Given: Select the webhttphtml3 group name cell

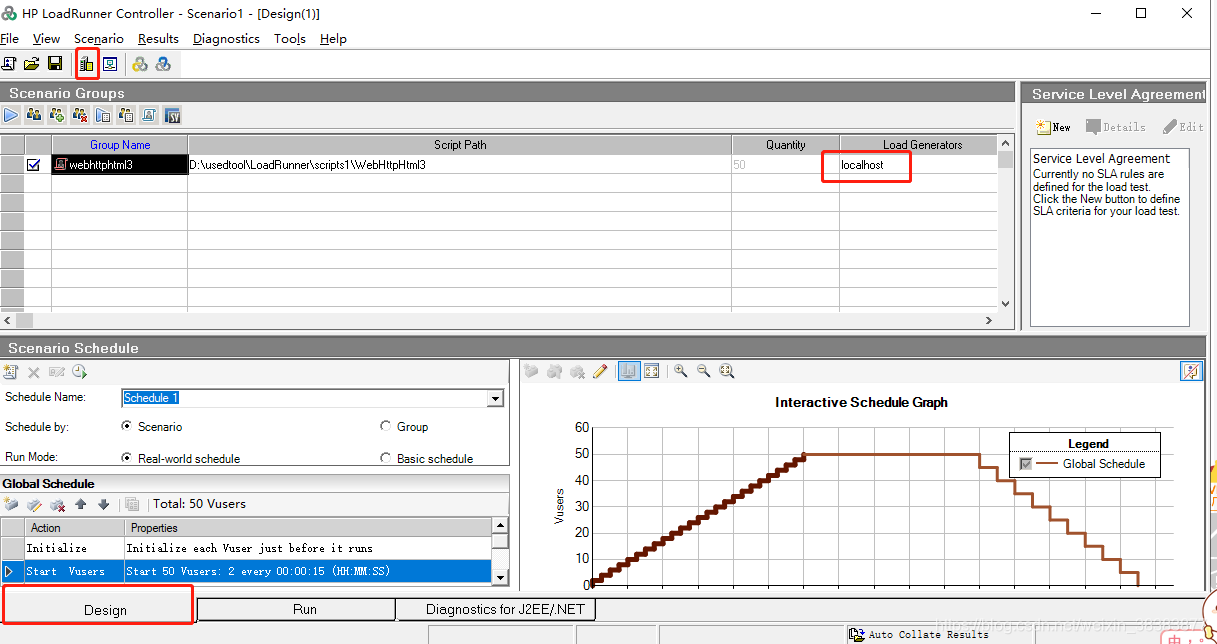Looking at the screenshot, I should tap(120, 165).
